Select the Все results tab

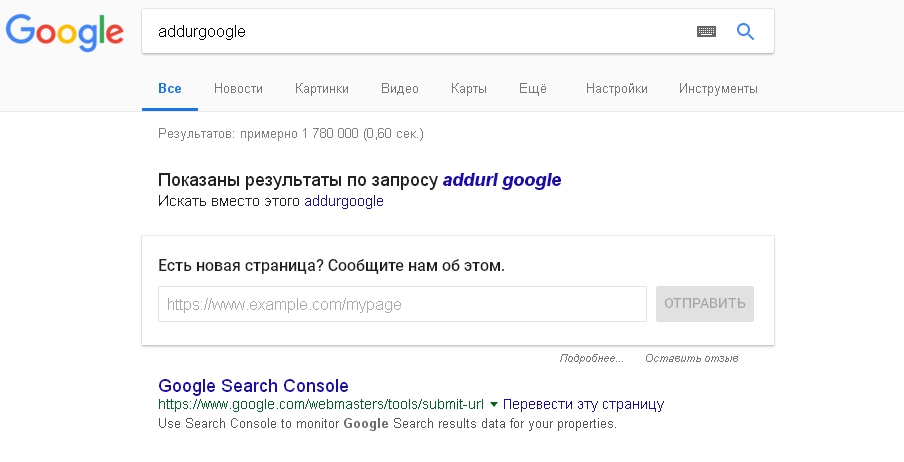coord(170,89)
